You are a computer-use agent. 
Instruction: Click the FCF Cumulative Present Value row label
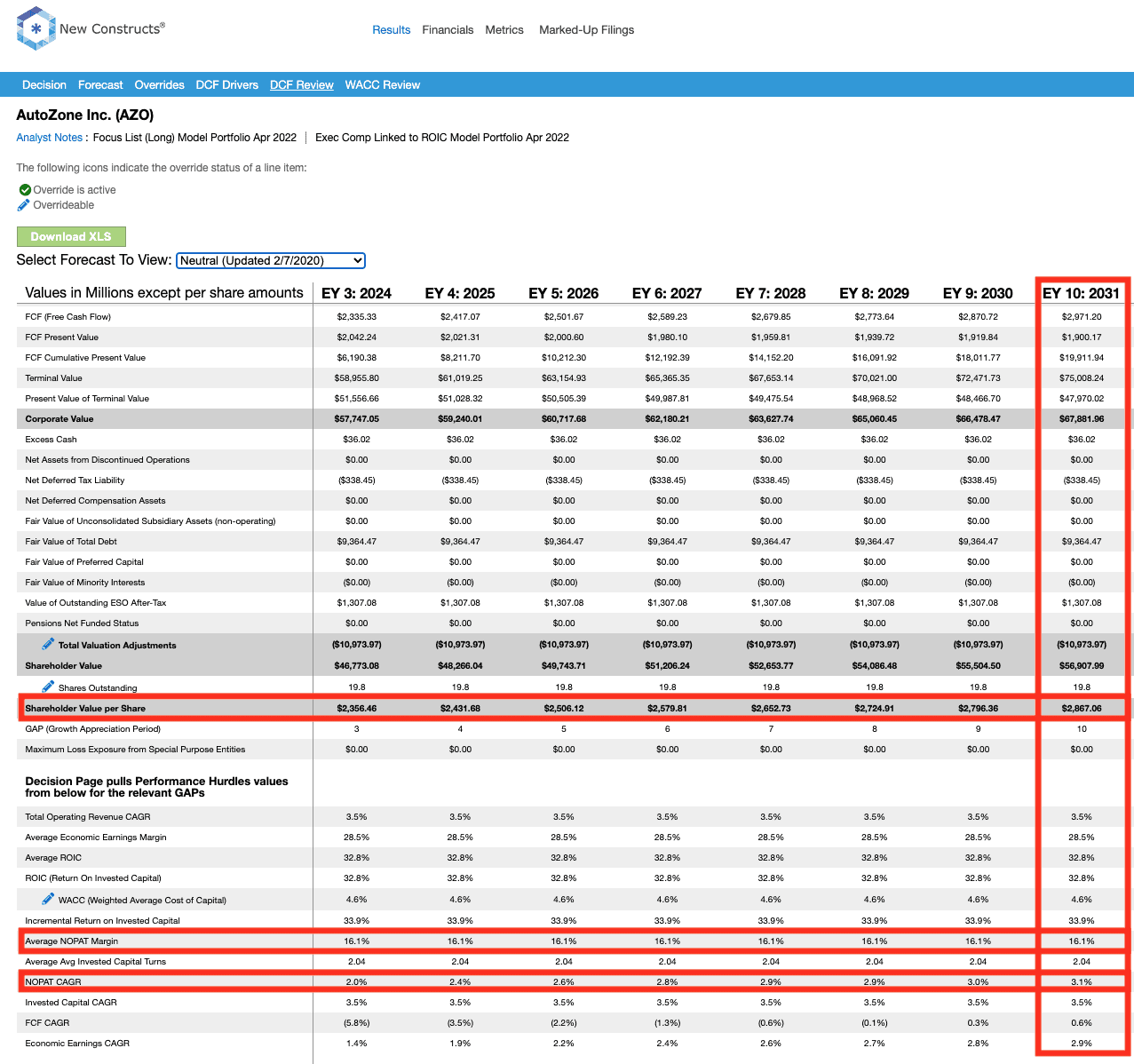point(85,358)
